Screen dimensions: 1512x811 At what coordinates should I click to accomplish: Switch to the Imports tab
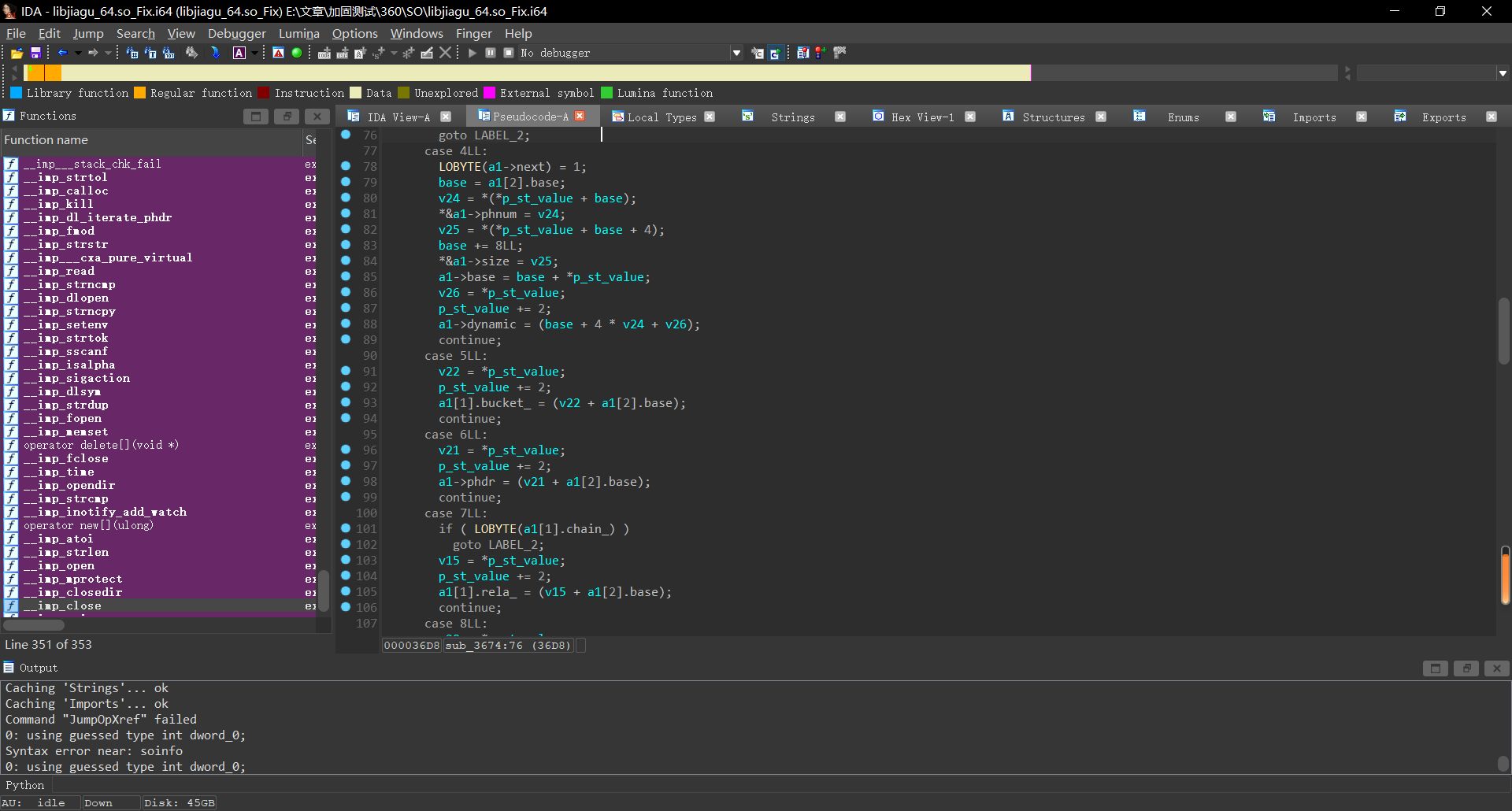(1314, 117)
